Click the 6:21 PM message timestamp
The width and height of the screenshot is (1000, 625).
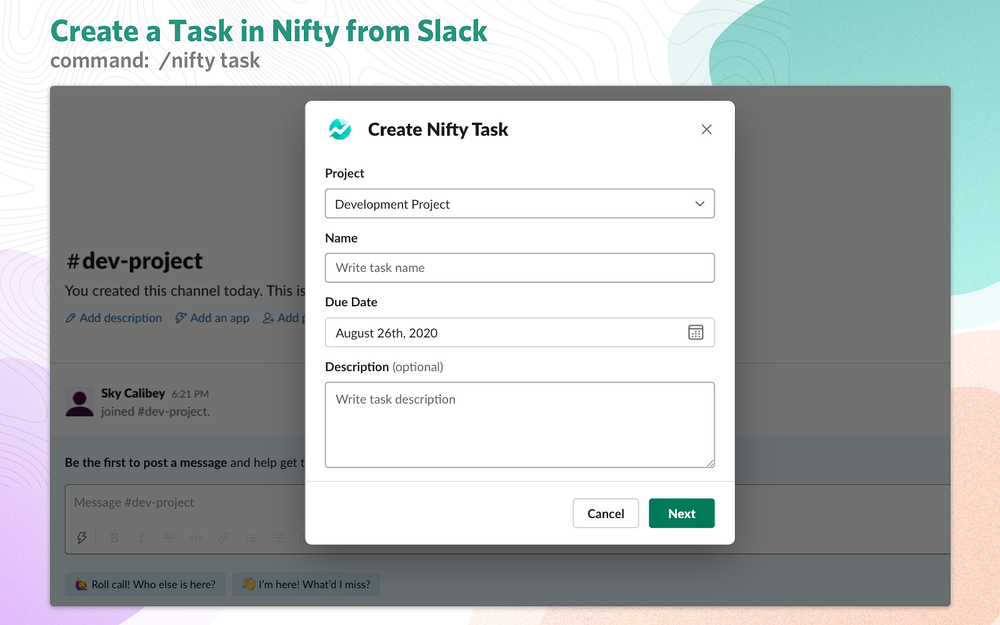point(190,394)
